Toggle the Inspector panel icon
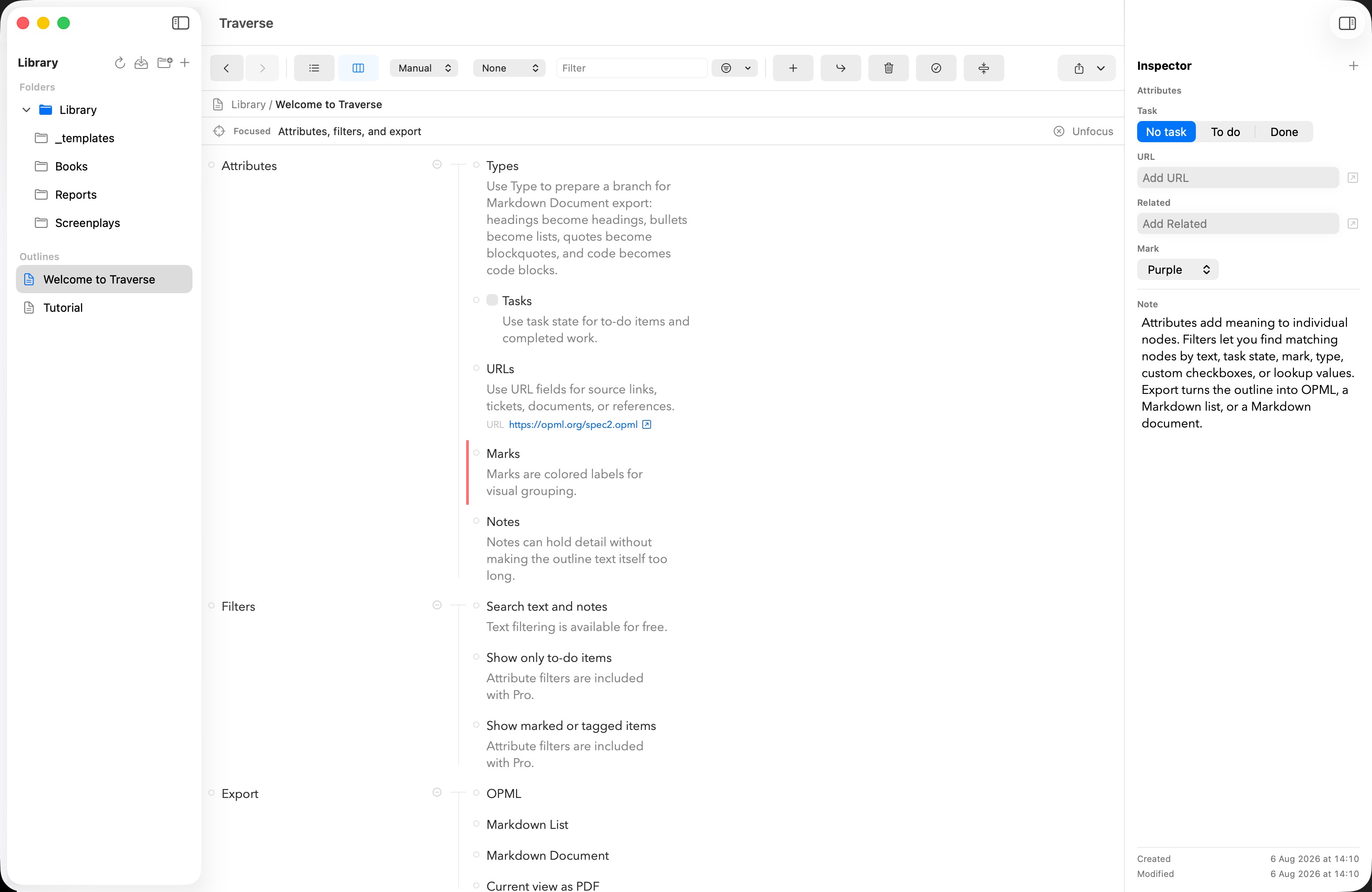This screenshot has width=1372, height=892. 1347,23
